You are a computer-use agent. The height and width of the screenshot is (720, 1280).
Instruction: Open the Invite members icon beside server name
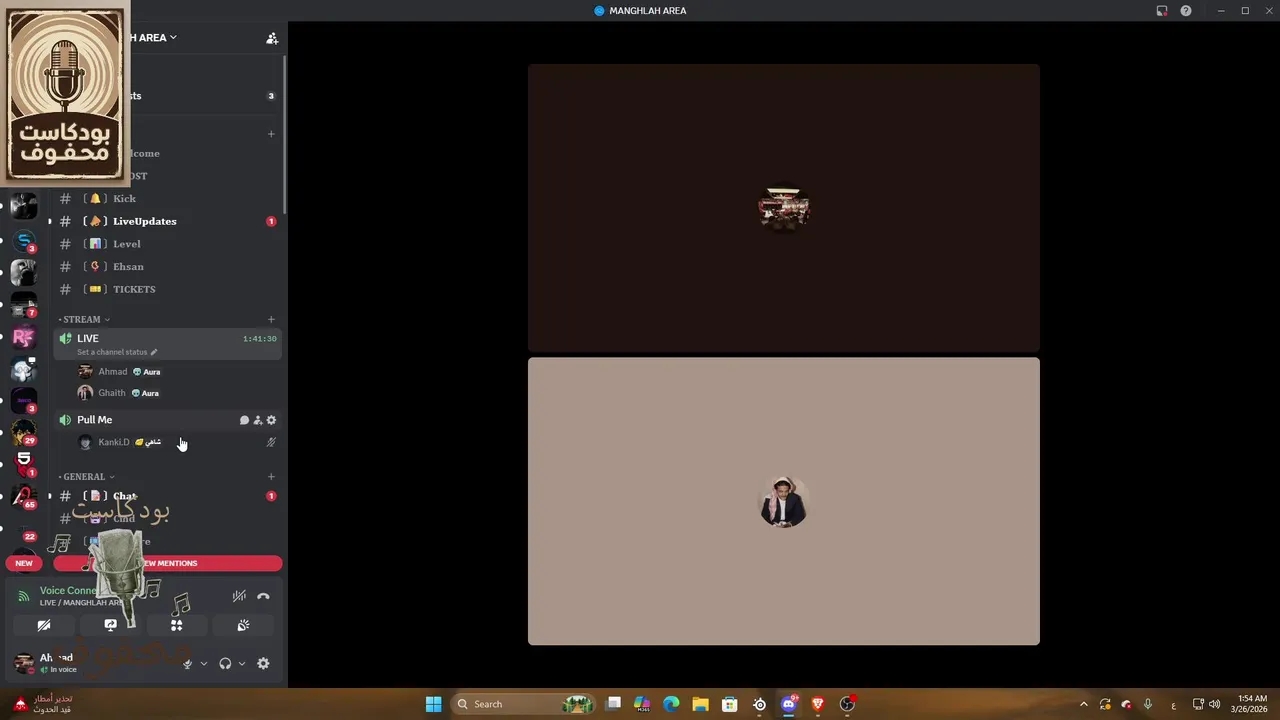click(271, 38)
